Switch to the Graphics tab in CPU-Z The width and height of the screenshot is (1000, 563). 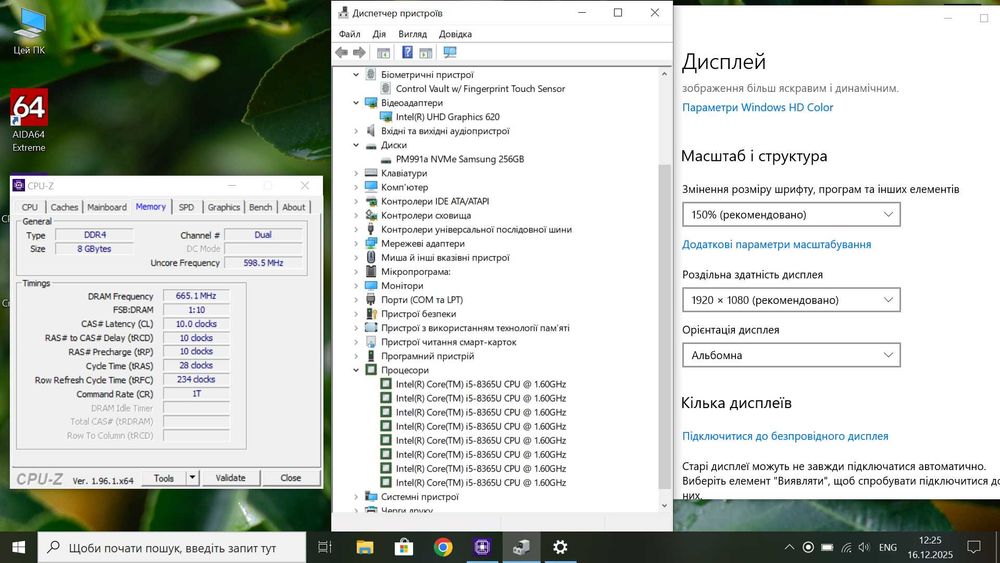tap(223, 207)
